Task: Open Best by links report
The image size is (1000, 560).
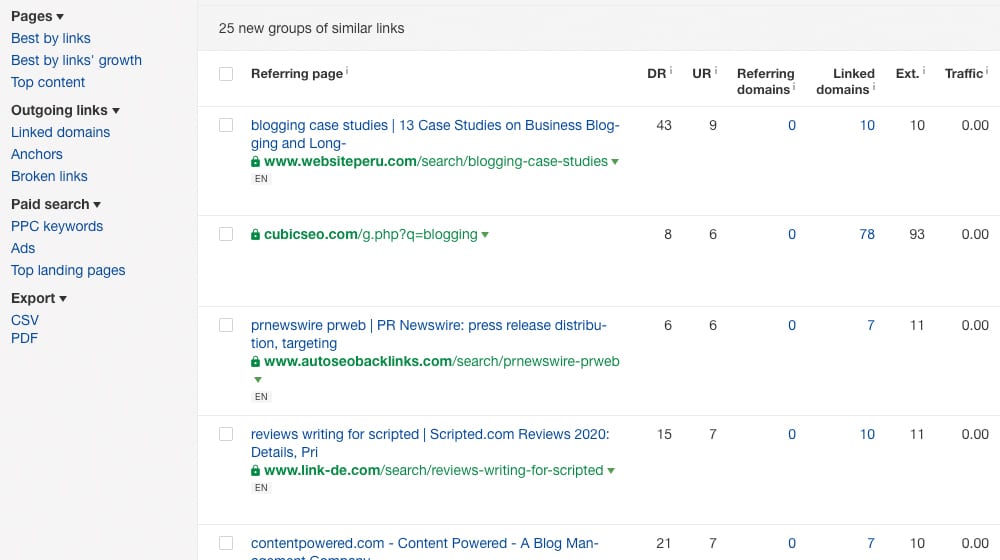Action: click(50, 38)
